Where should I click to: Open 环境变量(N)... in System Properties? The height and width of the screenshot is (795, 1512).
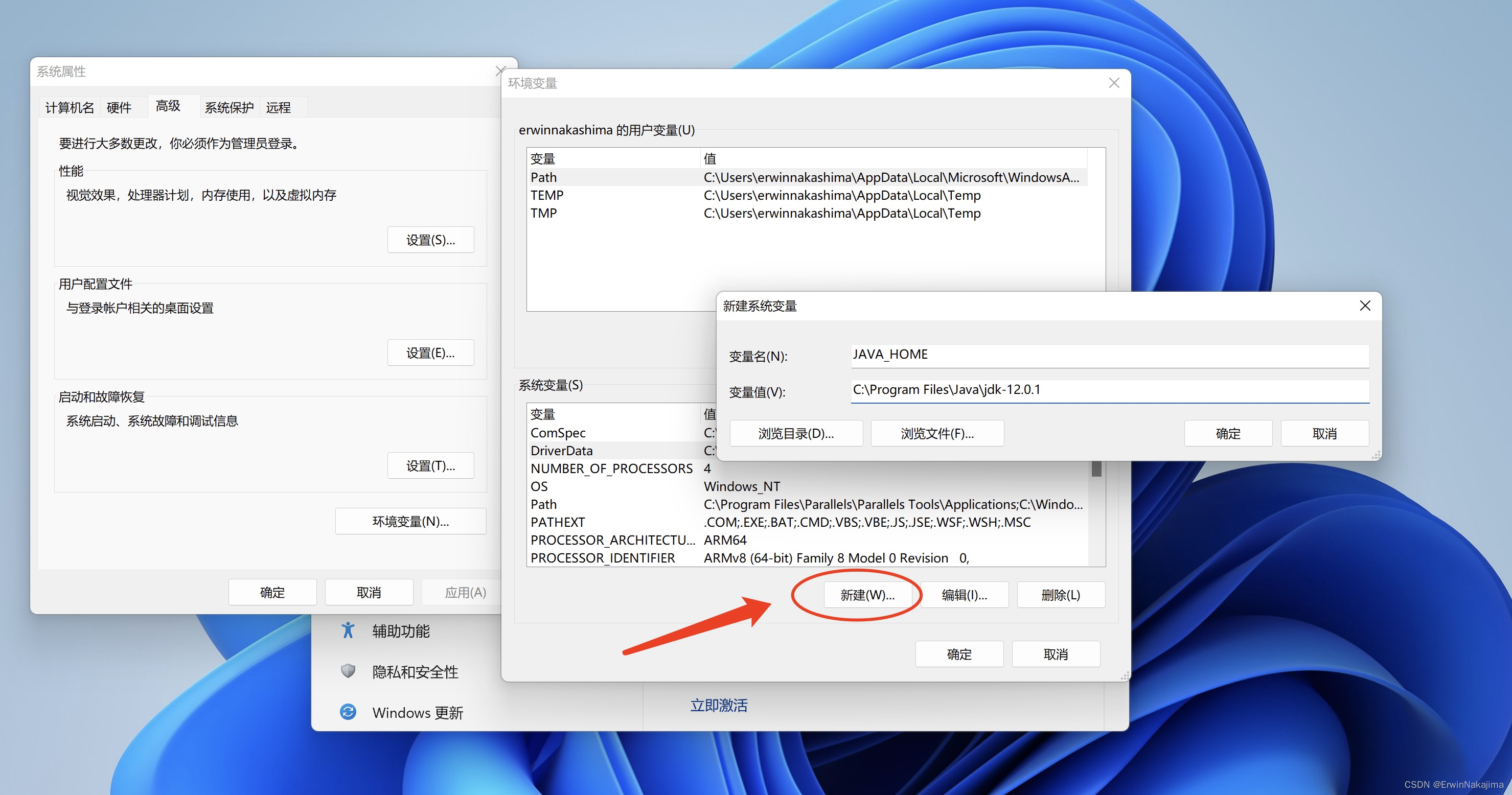(410, 521)
